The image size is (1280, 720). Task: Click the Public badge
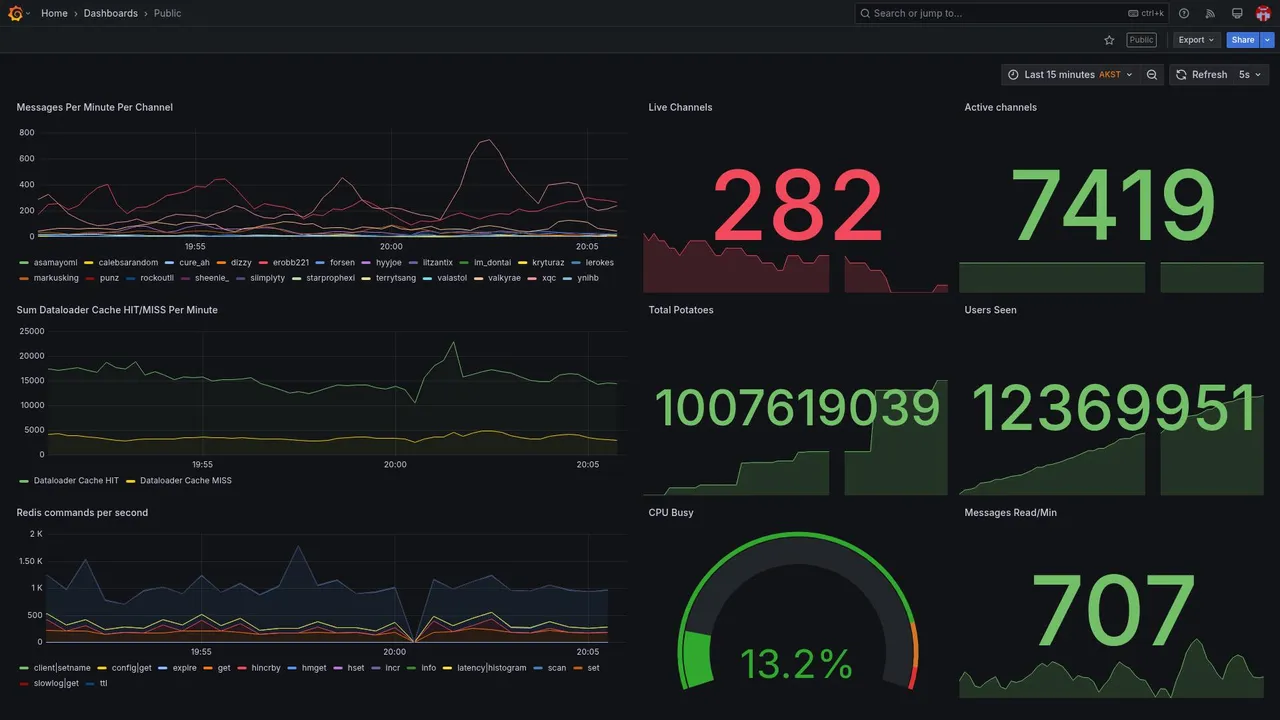pyautogui.click(x=1141, y=40)
